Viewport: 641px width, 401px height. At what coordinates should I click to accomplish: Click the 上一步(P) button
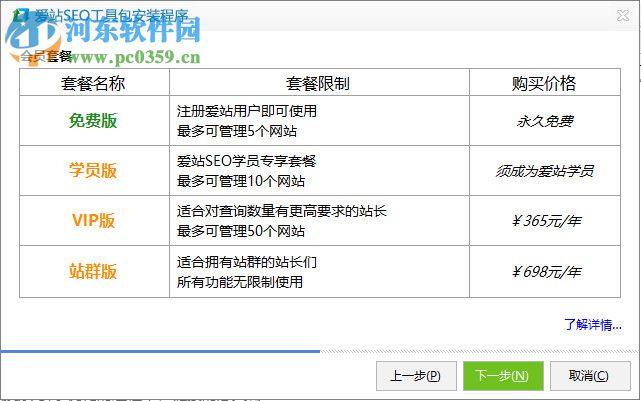coord(416,376)
